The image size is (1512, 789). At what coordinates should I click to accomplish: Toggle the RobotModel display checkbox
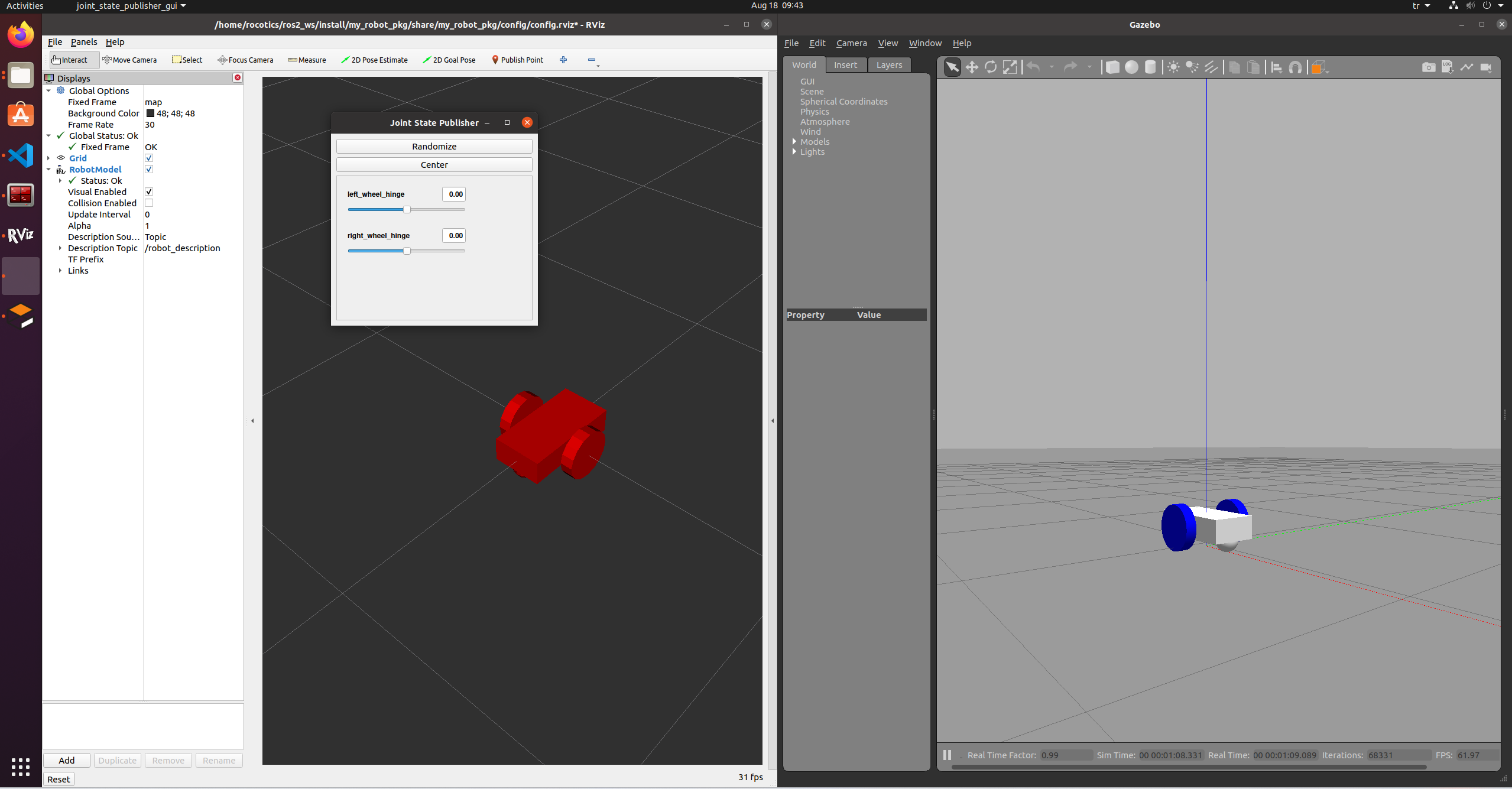click(x=149, y=170)
